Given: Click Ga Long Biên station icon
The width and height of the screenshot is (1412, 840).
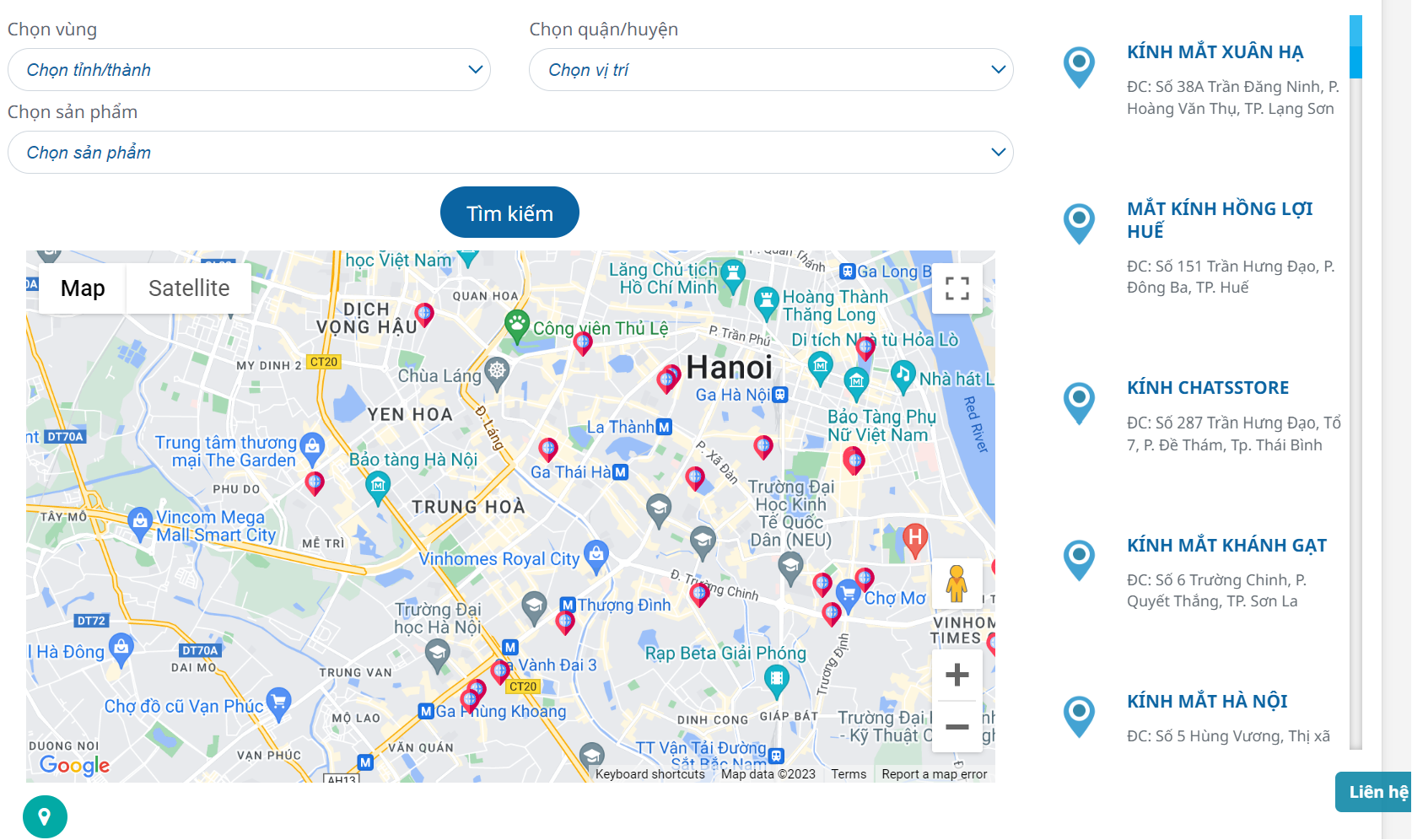Looking at the screenshot, I should click(848, 272).
